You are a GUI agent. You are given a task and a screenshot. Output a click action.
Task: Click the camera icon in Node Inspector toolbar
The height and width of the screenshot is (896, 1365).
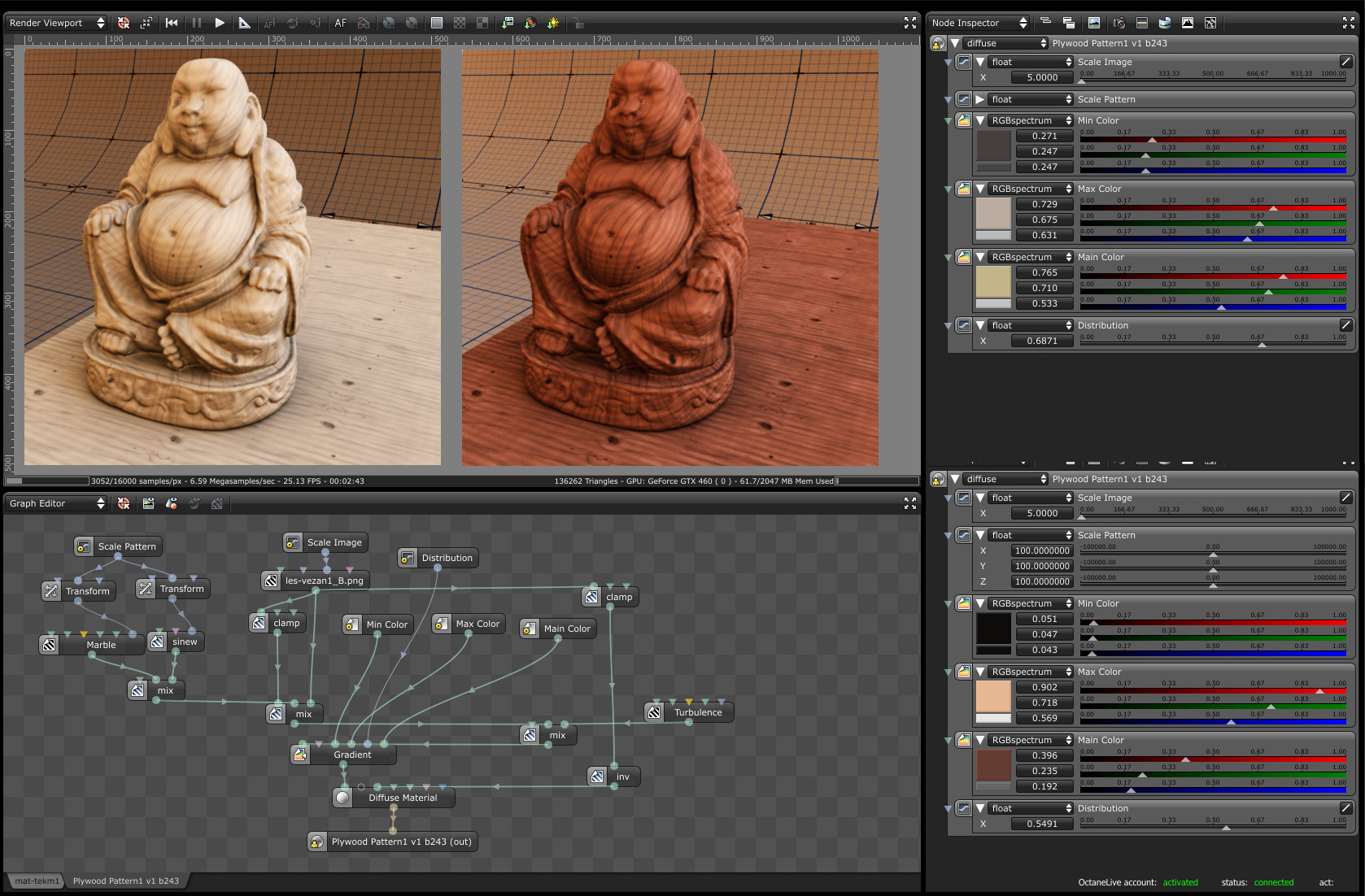pos(1119,23)
